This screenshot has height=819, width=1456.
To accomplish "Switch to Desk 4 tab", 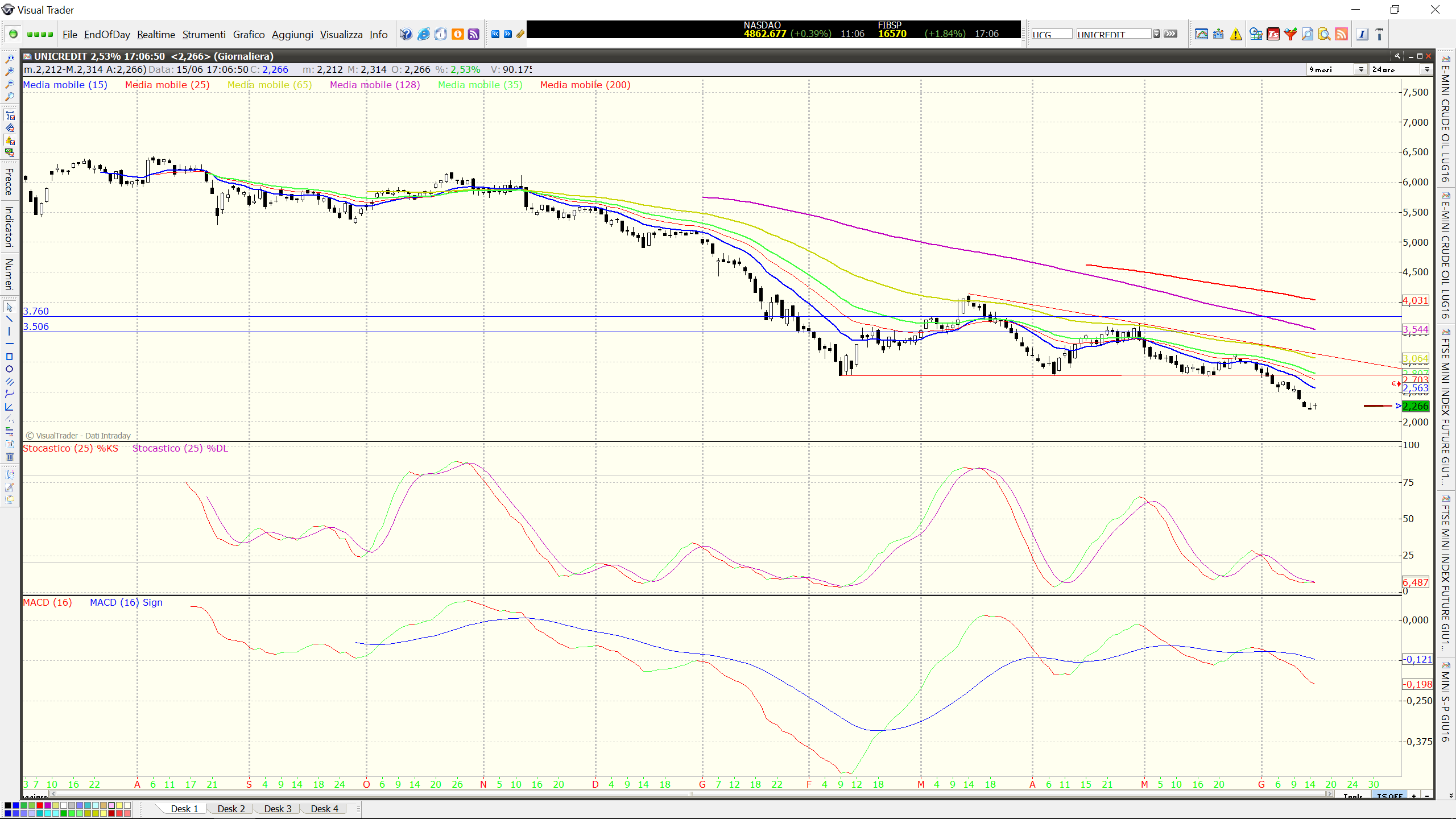I will pos(324,809).
